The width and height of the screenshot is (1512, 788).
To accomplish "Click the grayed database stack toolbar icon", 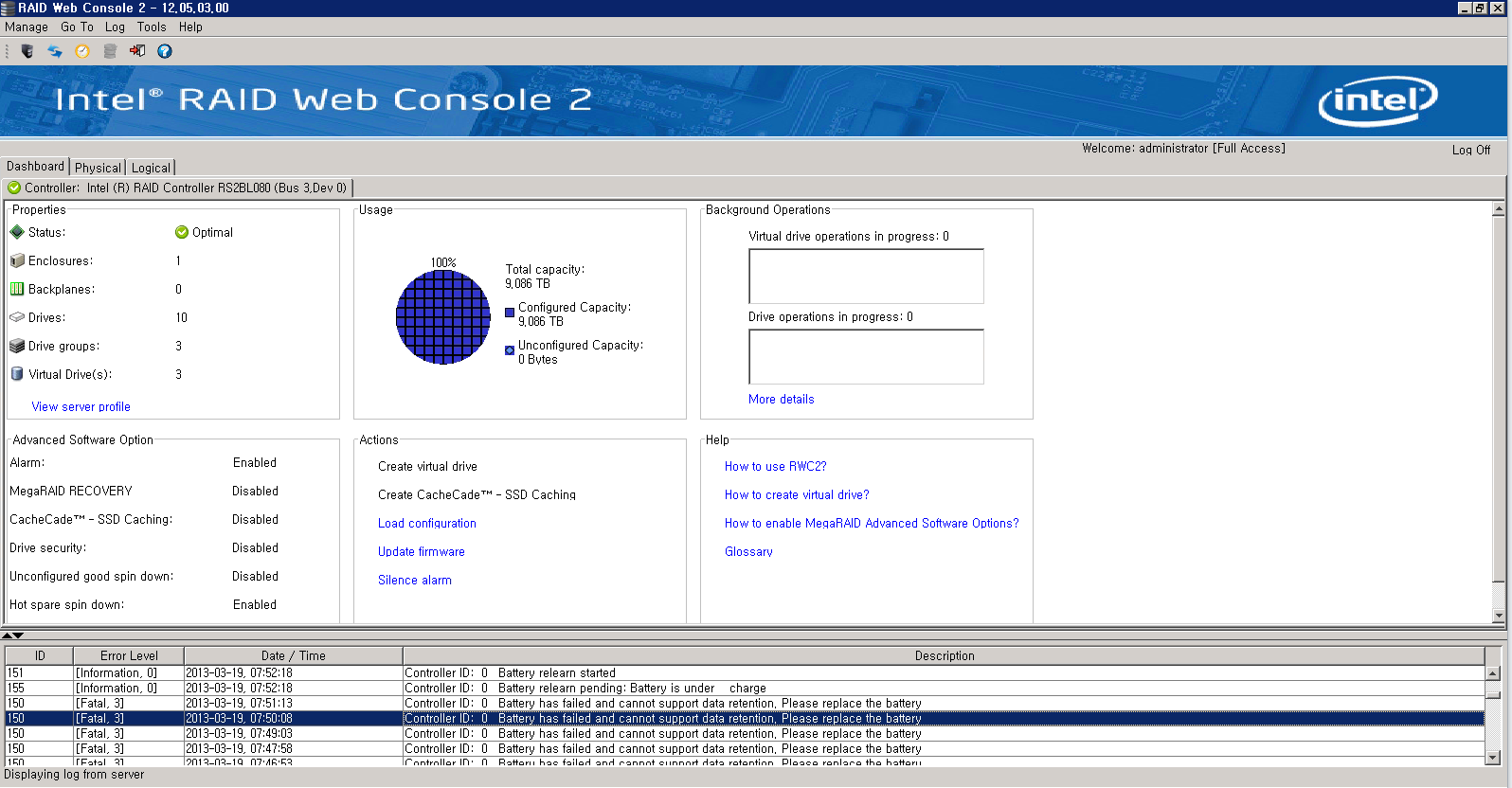I will (x=110, y=51).
